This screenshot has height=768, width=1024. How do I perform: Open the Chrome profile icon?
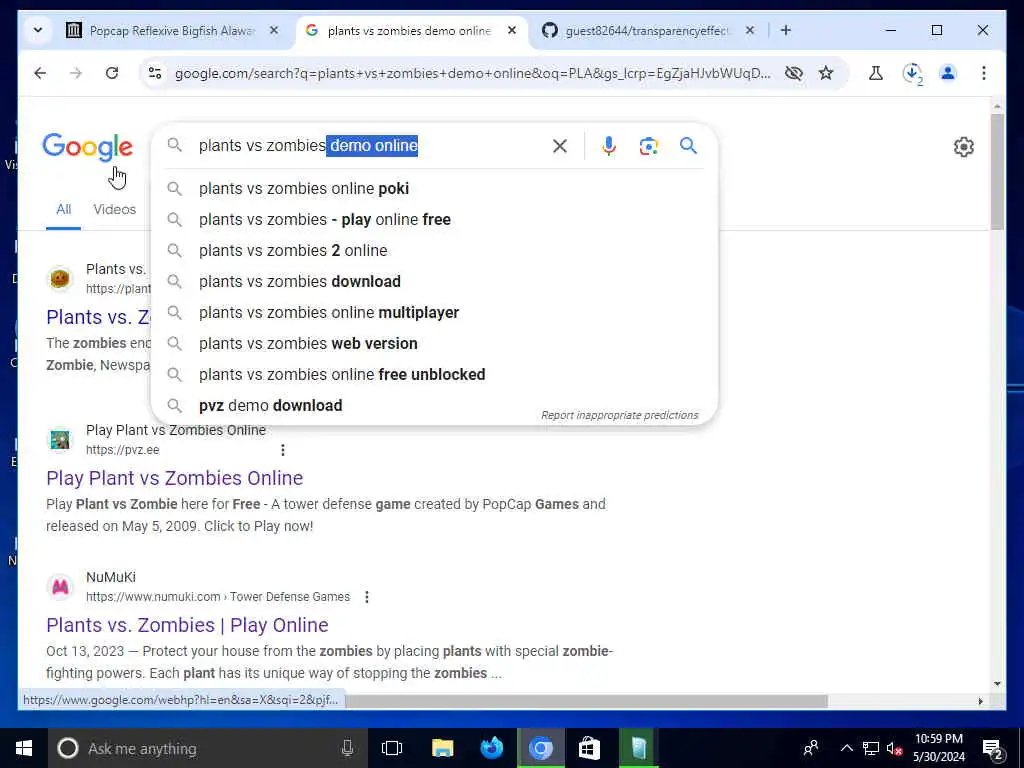948,73
